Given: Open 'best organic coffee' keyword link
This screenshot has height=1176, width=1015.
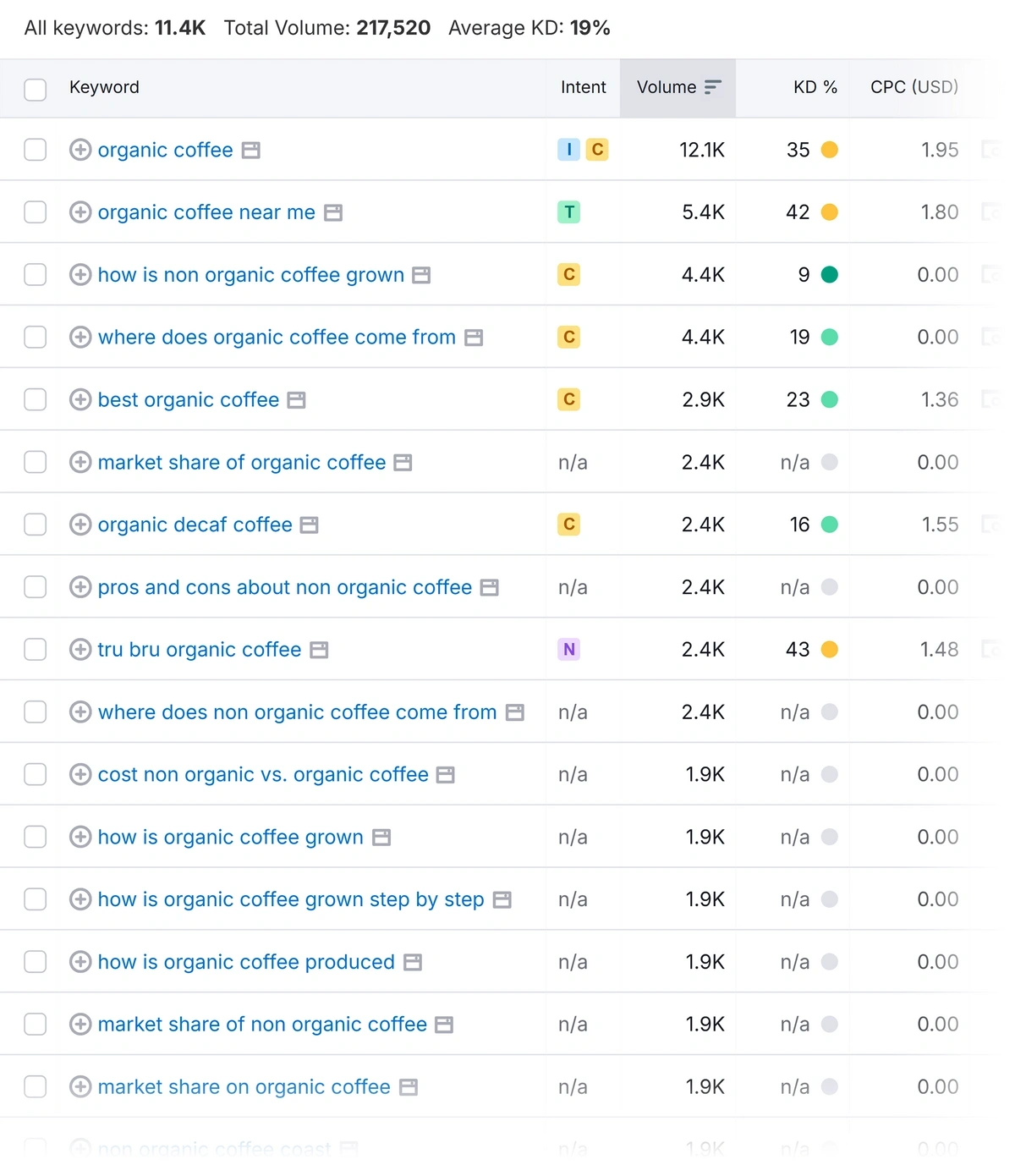Looking at the screenshot, I should click(189, 399).
